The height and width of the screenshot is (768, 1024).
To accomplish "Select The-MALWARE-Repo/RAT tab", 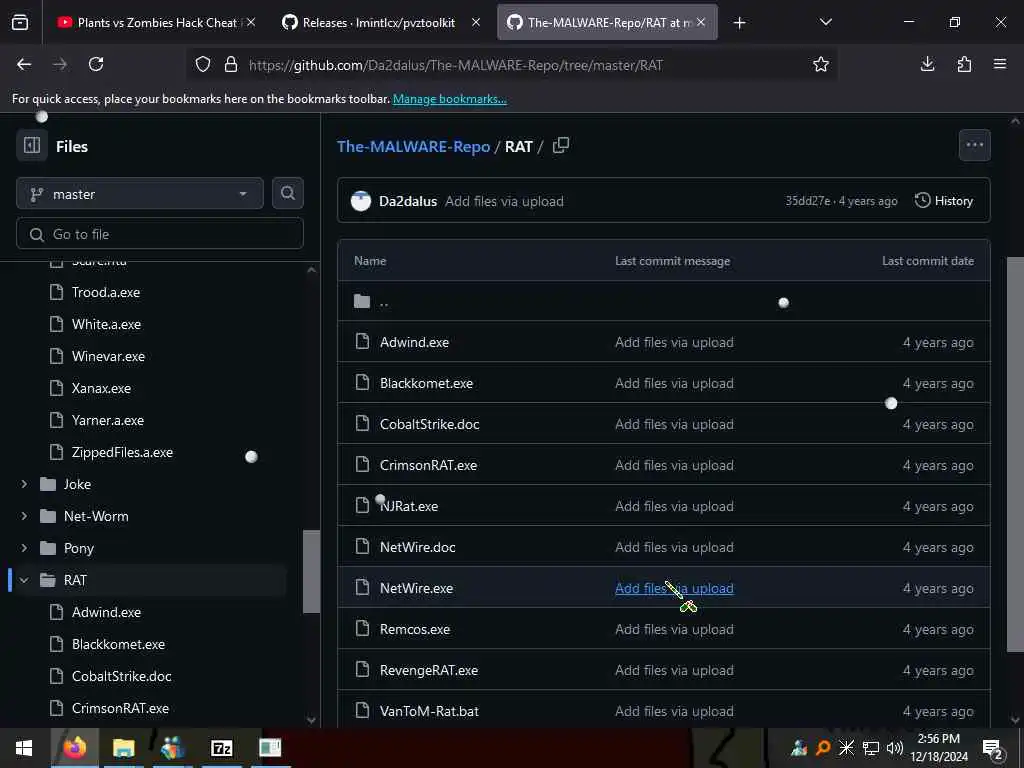I will [x=607, y=23].
